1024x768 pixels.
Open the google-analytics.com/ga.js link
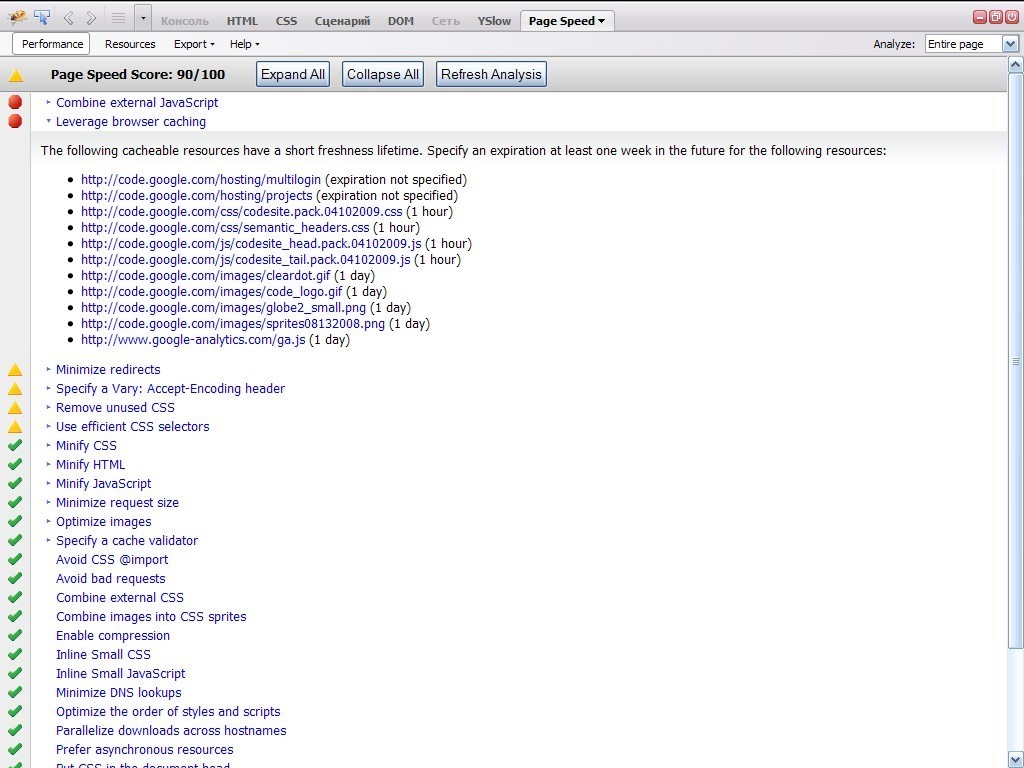pos(193,340)
